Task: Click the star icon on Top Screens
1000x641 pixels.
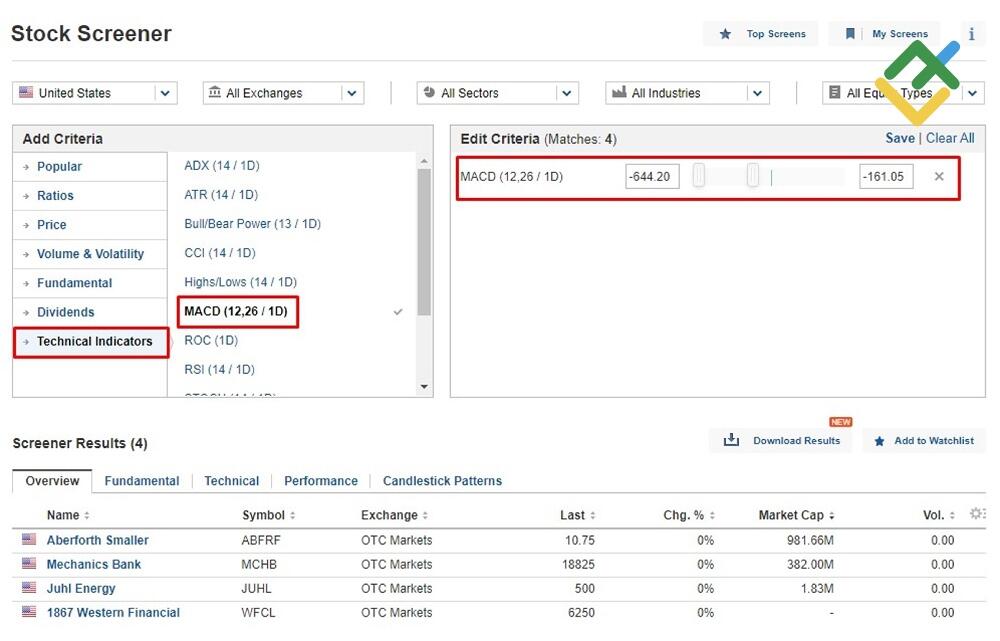Action: [725, 34]
